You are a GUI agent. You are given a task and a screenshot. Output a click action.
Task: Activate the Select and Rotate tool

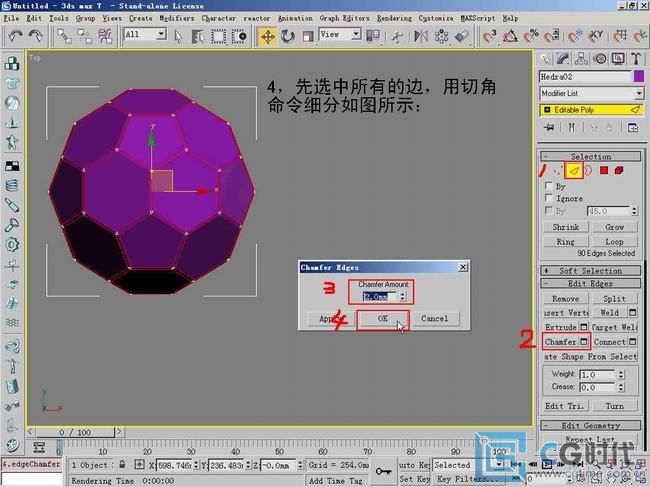(x=288, y=36)
